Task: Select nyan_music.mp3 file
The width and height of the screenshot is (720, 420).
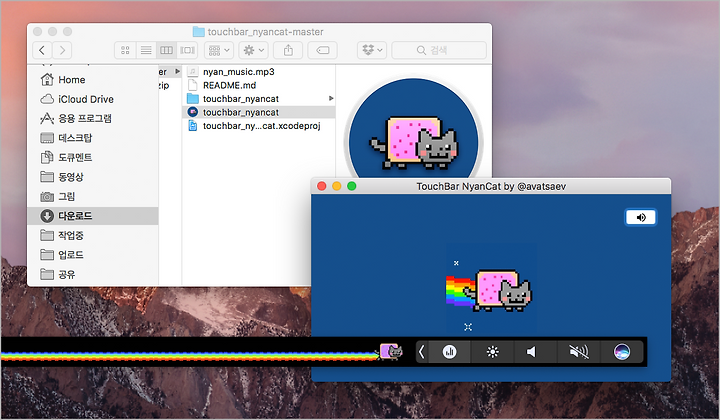Action: (259, 72)
